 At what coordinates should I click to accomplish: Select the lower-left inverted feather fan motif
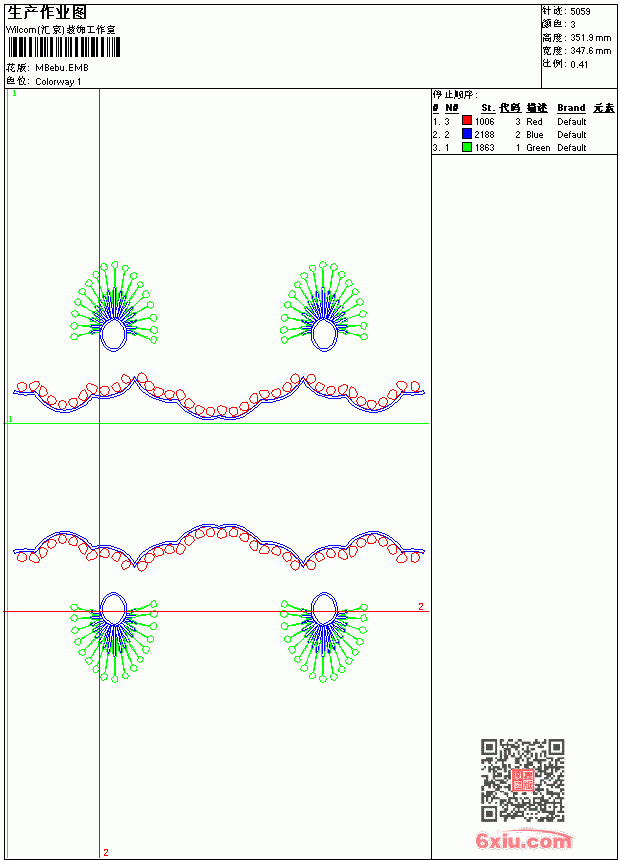point(114,637)
